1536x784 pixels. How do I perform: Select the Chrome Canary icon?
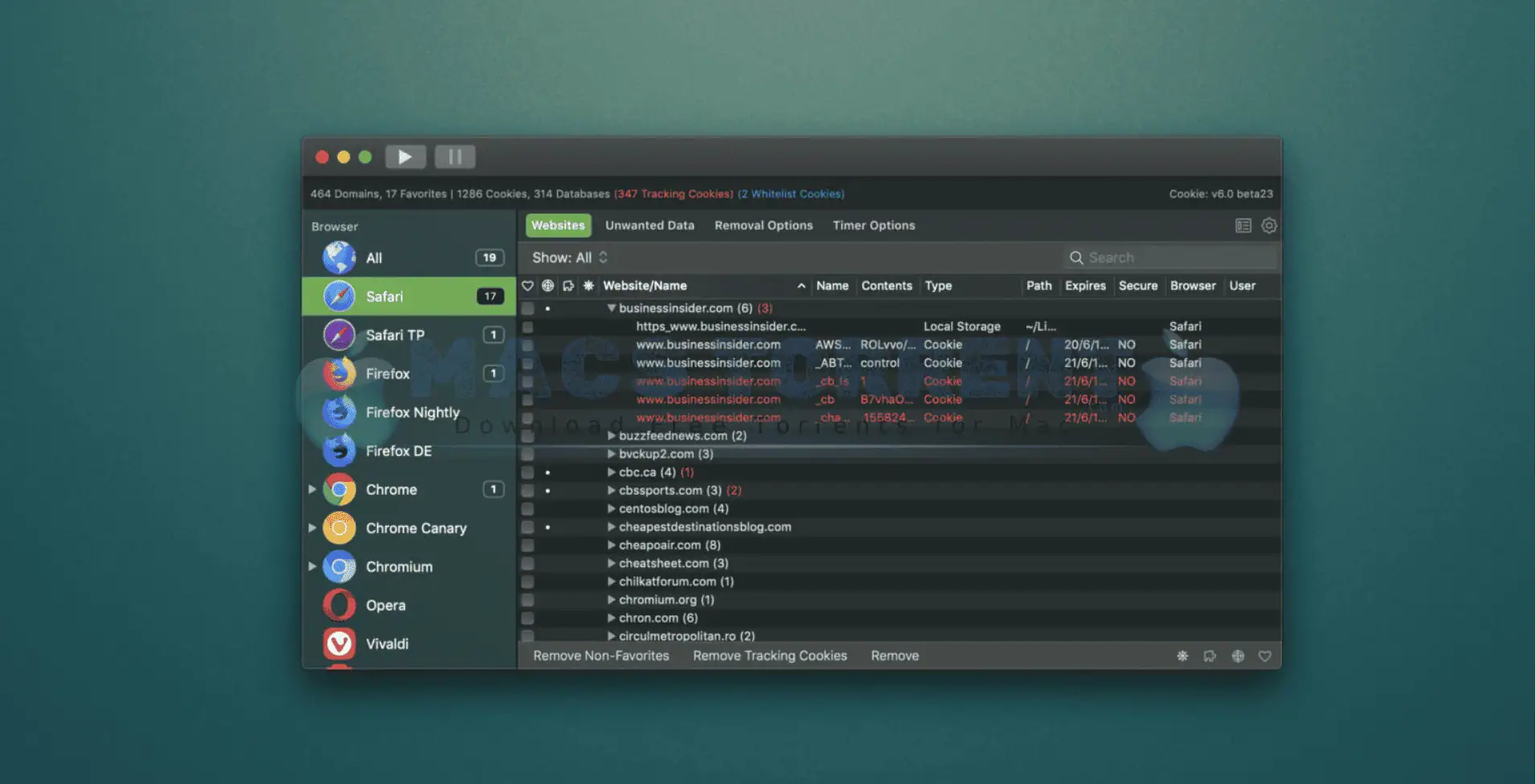tap(339, 528)
